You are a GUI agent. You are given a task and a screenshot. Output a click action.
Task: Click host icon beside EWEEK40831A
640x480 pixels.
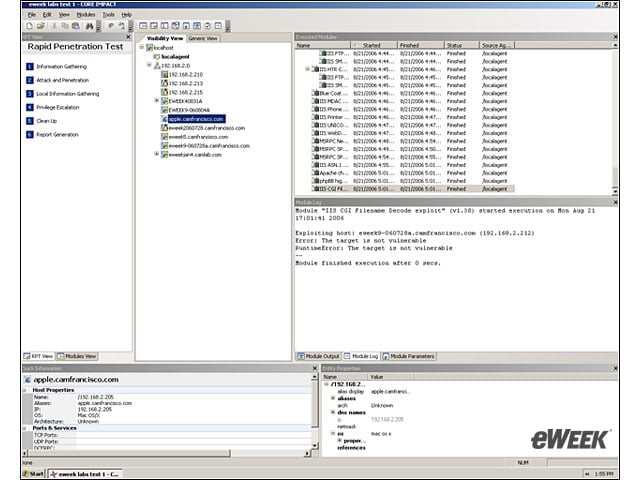coord(164,101)
